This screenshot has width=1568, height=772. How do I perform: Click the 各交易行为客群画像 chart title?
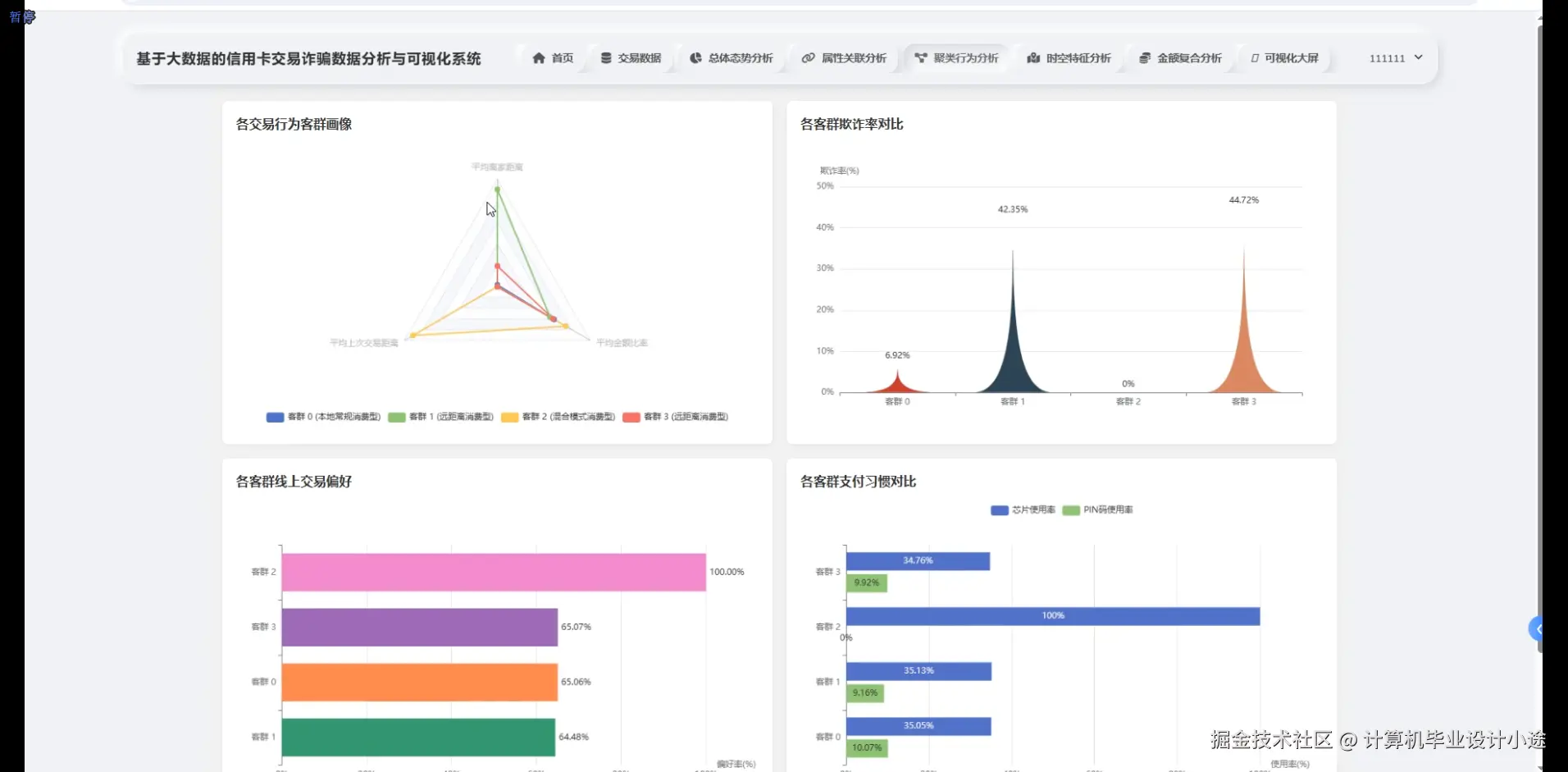coord(294,125)
